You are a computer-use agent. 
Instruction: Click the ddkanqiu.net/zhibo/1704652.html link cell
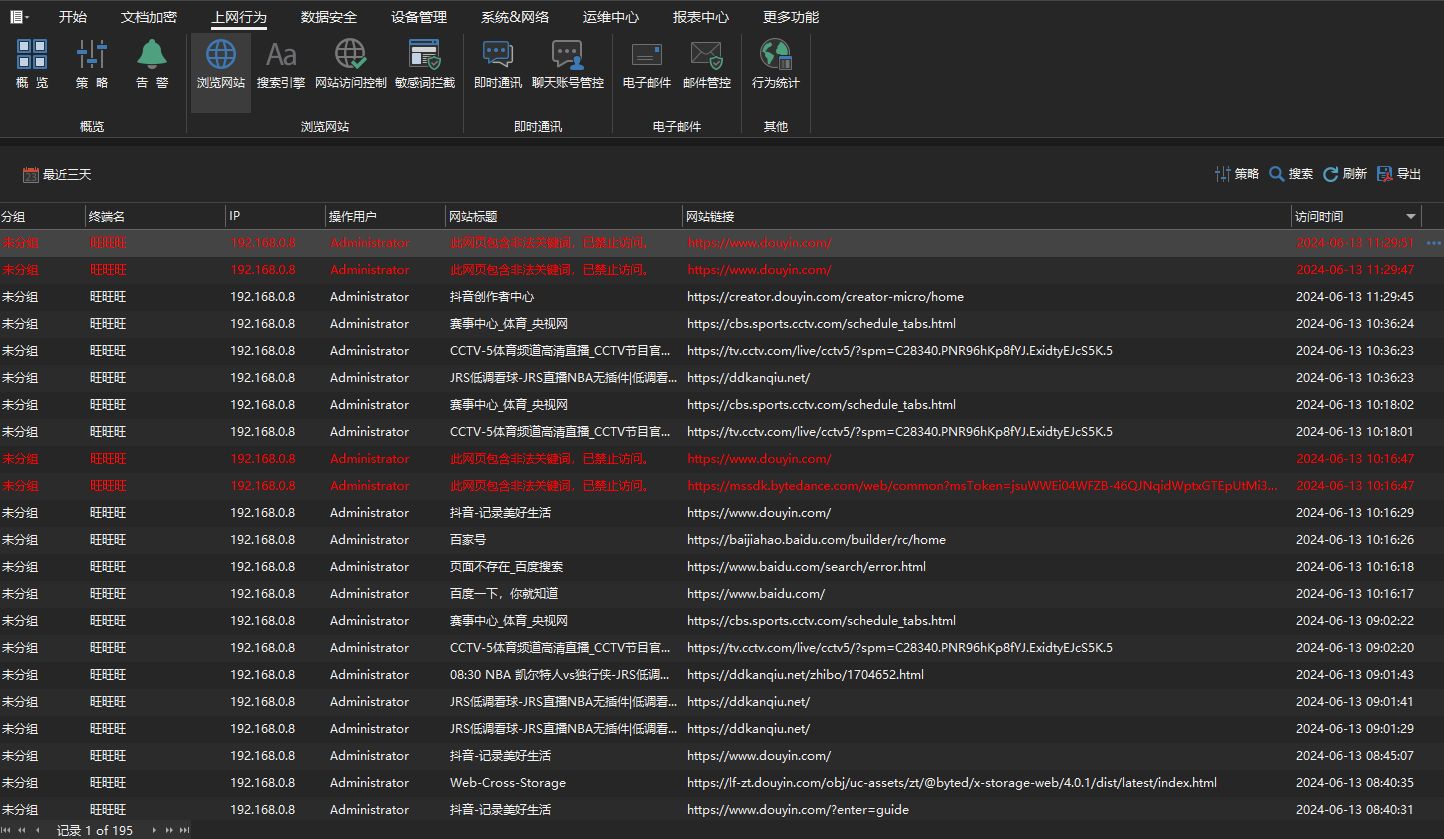click(805, 675)
